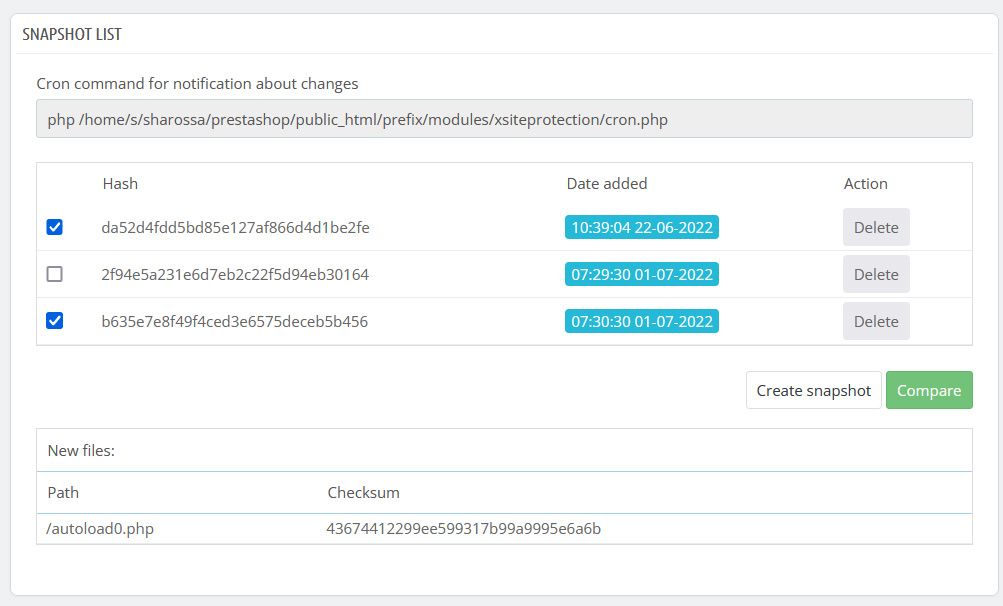Click the Date added column header
Viewport: 1003px width, 606px height.
606,183
